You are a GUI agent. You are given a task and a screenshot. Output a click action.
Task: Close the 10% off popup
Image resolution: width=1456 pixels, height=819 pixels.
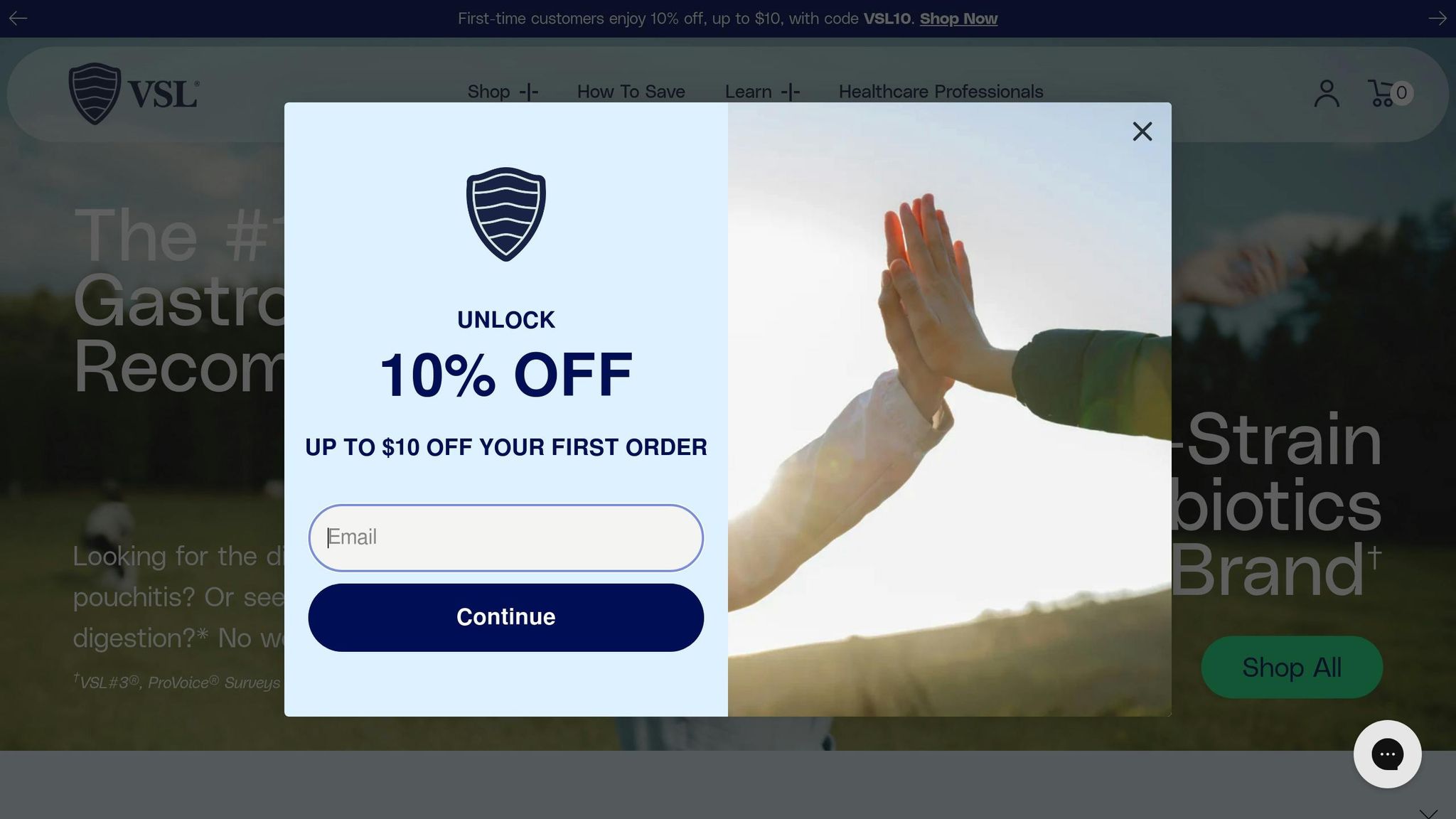pos(1142,132)
